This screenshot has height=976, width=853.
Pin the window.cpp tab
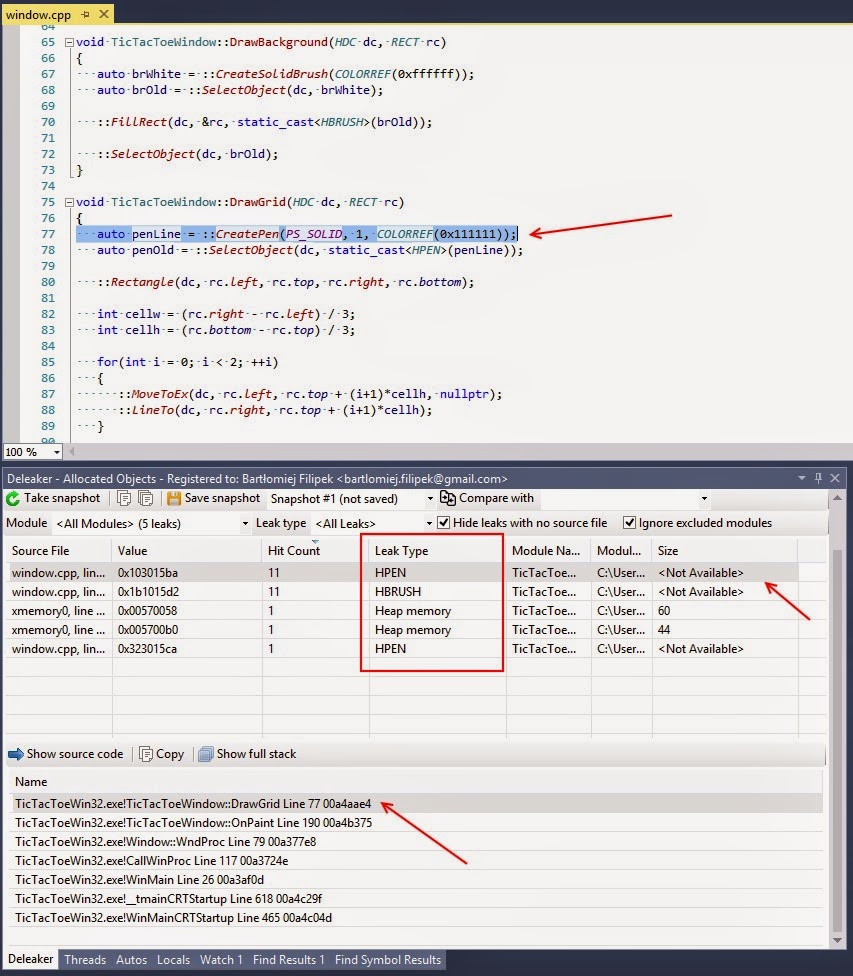(x=83, y=14)
